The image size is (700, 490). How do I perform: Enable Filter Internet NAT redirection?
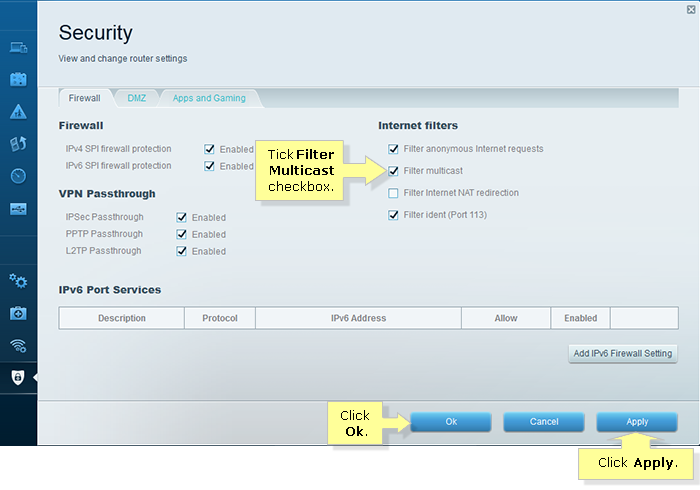point(393,193)
